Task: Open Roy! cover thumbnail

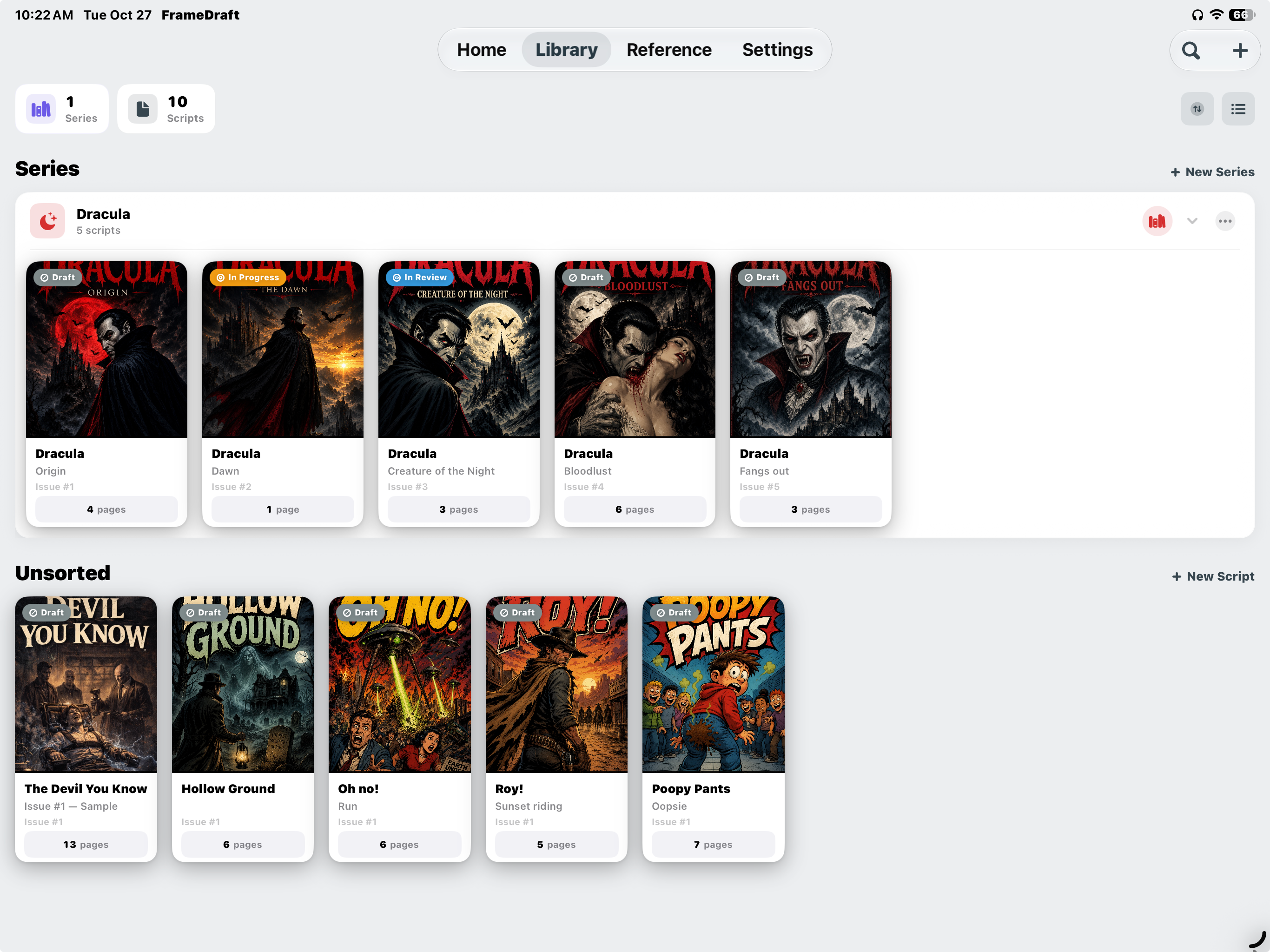Action: pos(556,684)
